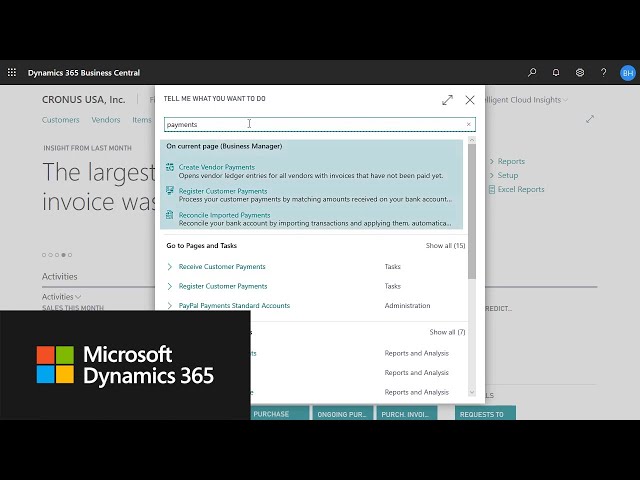Screen dimensions: 640x480
Task: Click the search magnifier in header
Action: [532, 73]
